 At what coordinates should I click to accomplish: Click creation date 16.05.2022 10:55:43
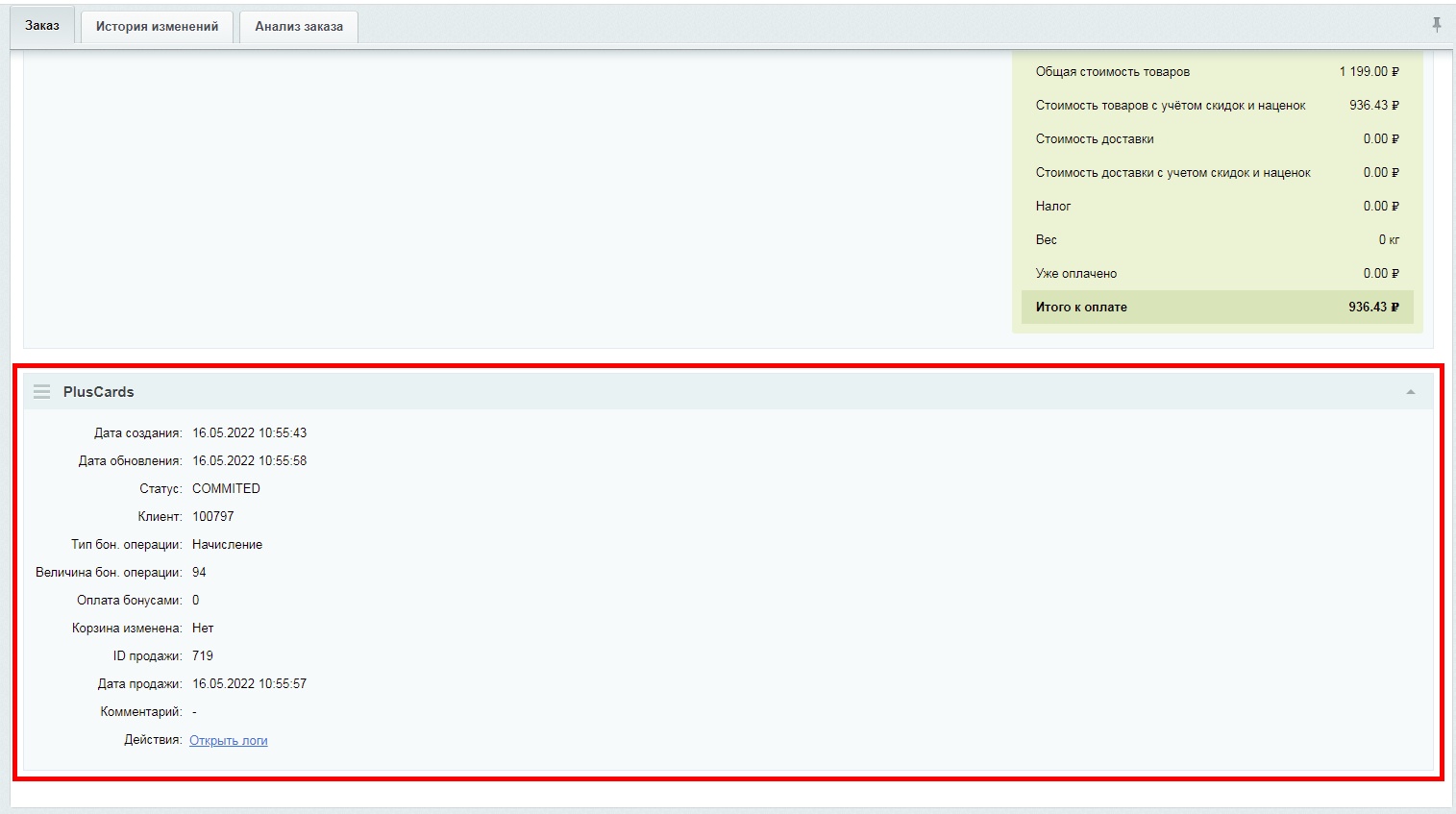[249, 432]
